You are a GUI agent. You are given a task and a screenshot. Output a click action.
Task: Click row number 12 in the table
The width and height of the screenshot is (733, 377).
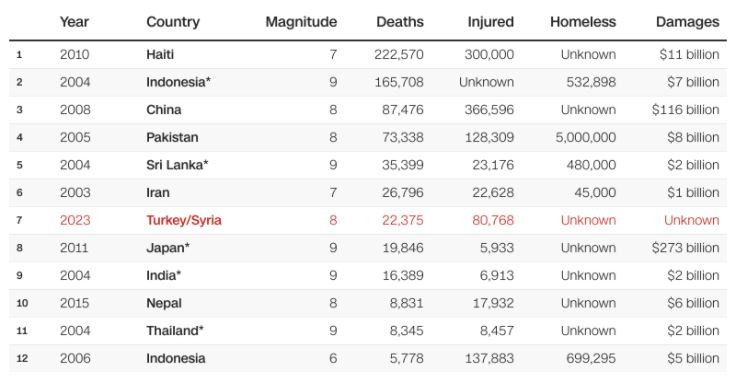click(x=22, y=359)
